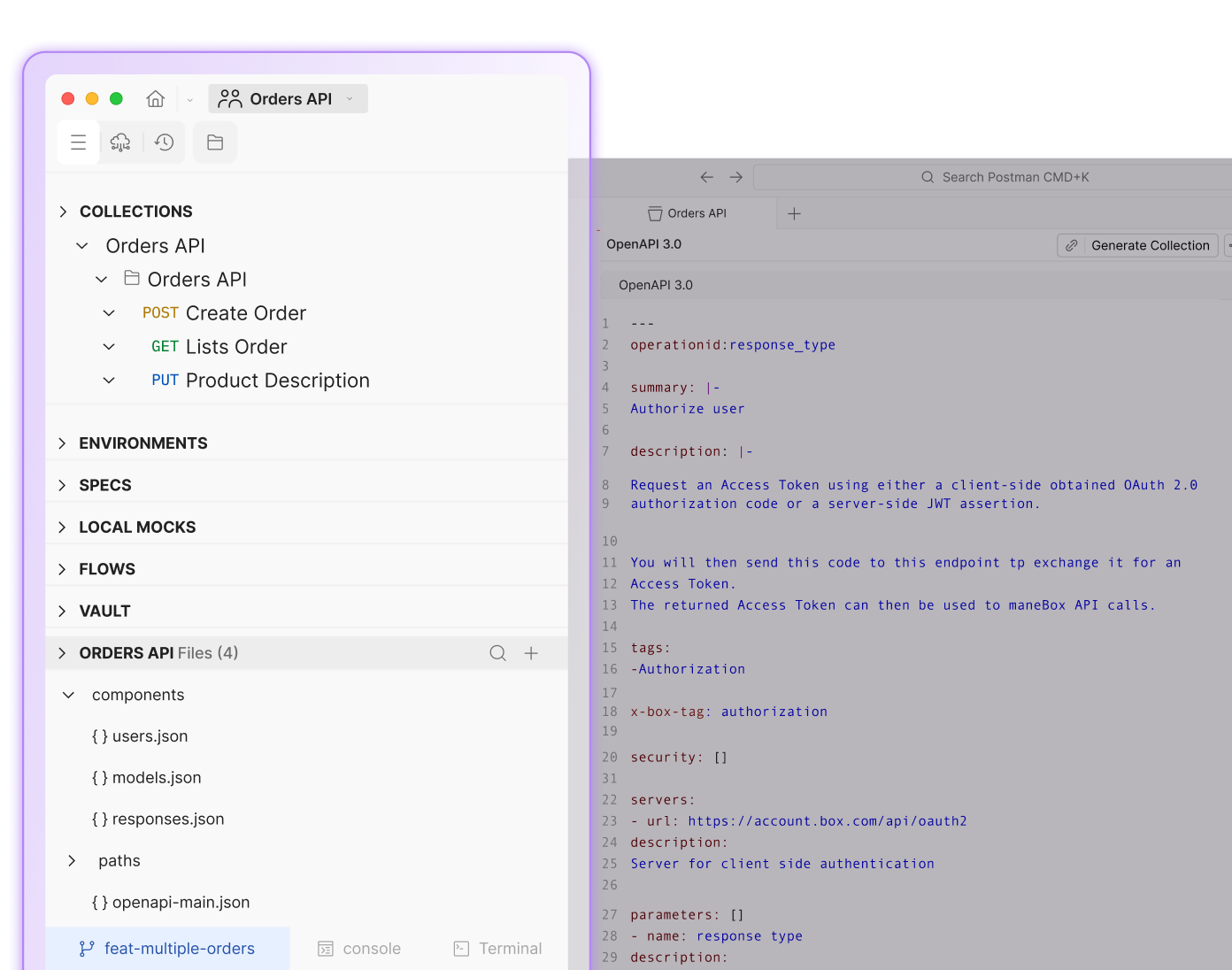Viewport: 1232px width, 970px height.
Task: Click the folder files icon in the toolbar
Action: pos(215,142)
